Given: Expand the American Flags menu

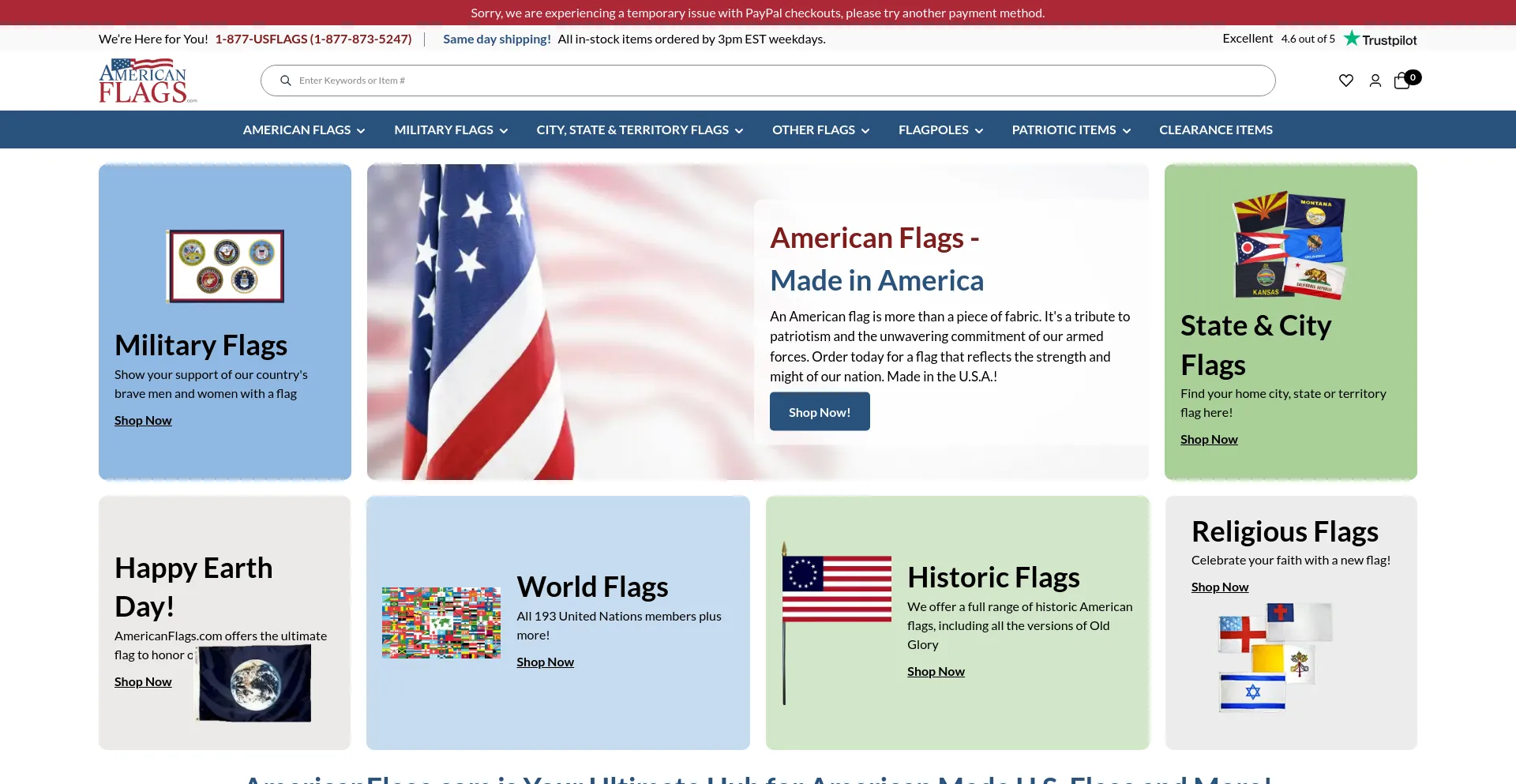Looking at the screenshot, I should pos(304,129).
